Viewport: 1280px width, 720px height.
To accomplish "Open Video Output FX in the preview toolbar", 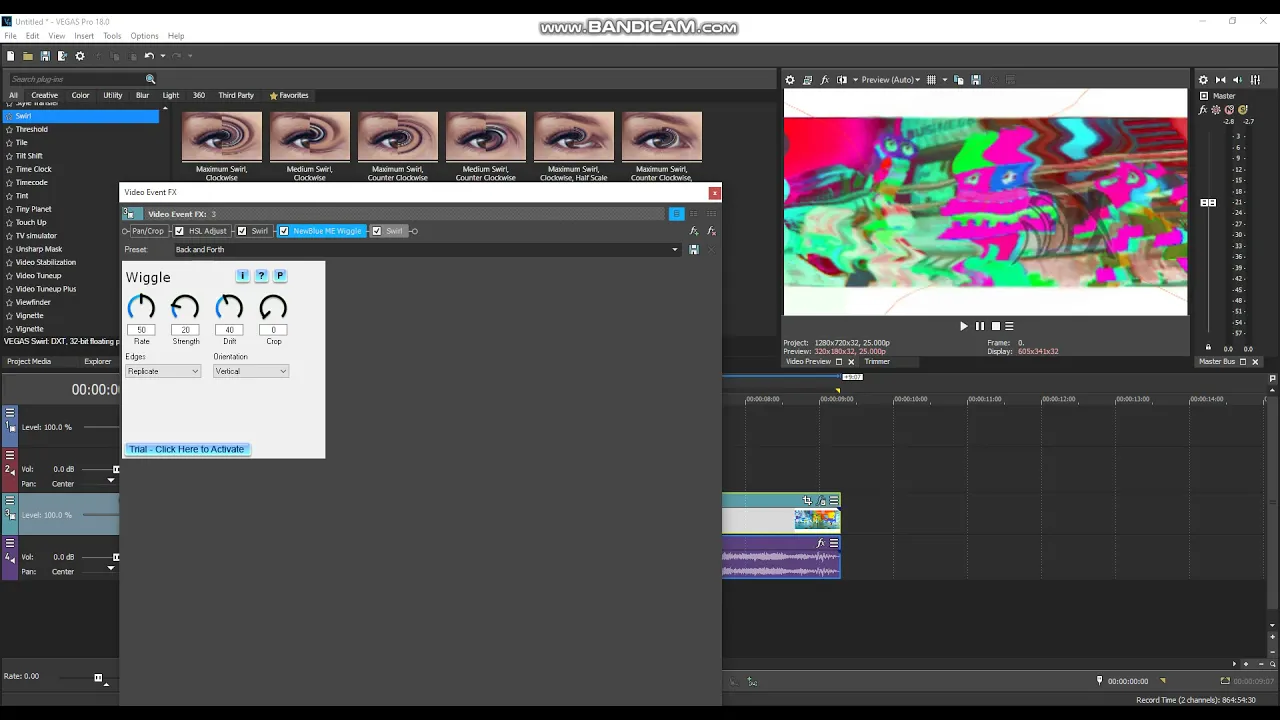I will pyautogui.click(x=824, y=80).
